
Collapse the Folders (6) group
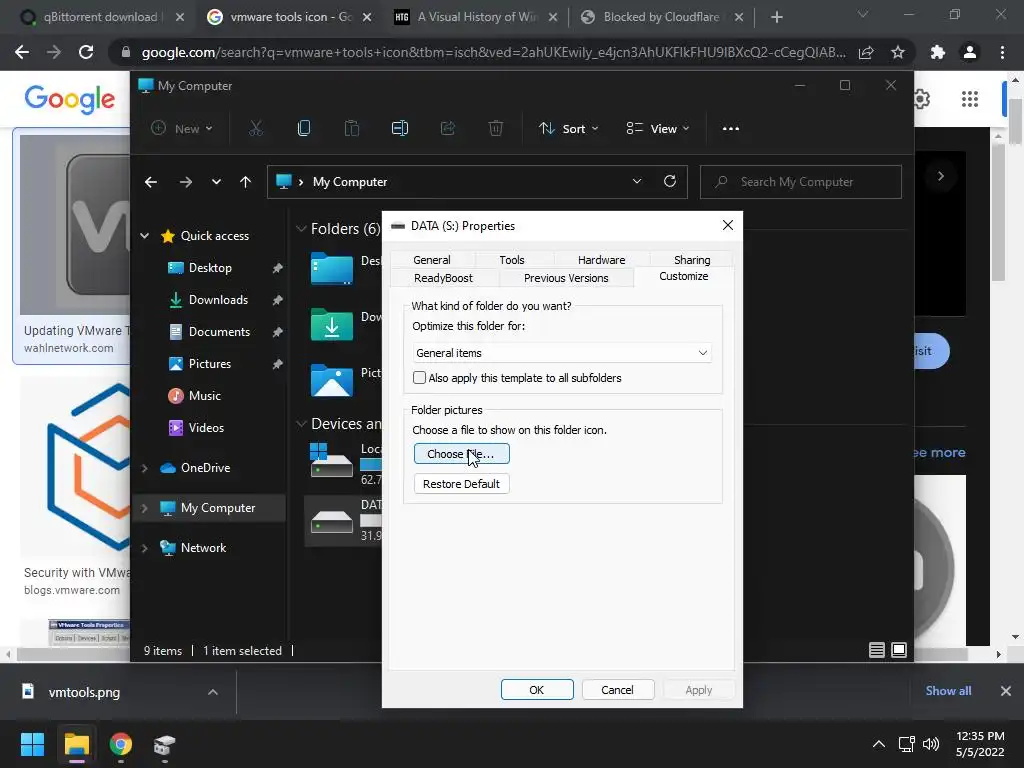(x=301, y=229)
